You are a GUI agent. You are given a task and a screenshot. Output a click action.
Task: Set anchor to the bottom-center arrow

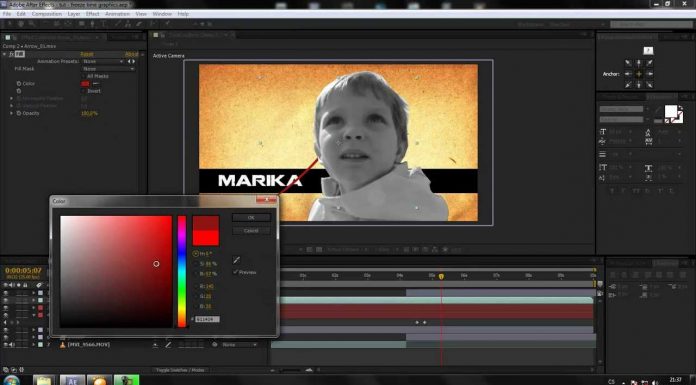pyautogui.click(x=639, y=84)
